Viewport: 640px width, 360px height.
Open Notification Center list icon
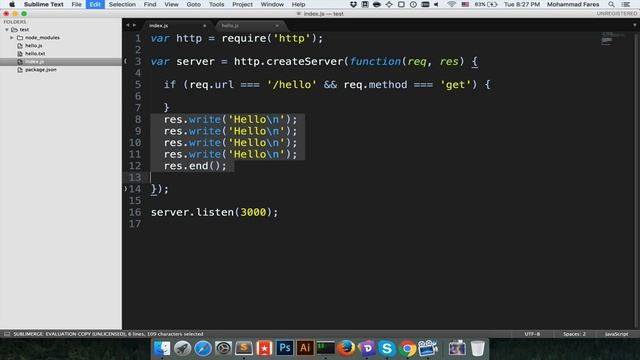pos(626,4)
